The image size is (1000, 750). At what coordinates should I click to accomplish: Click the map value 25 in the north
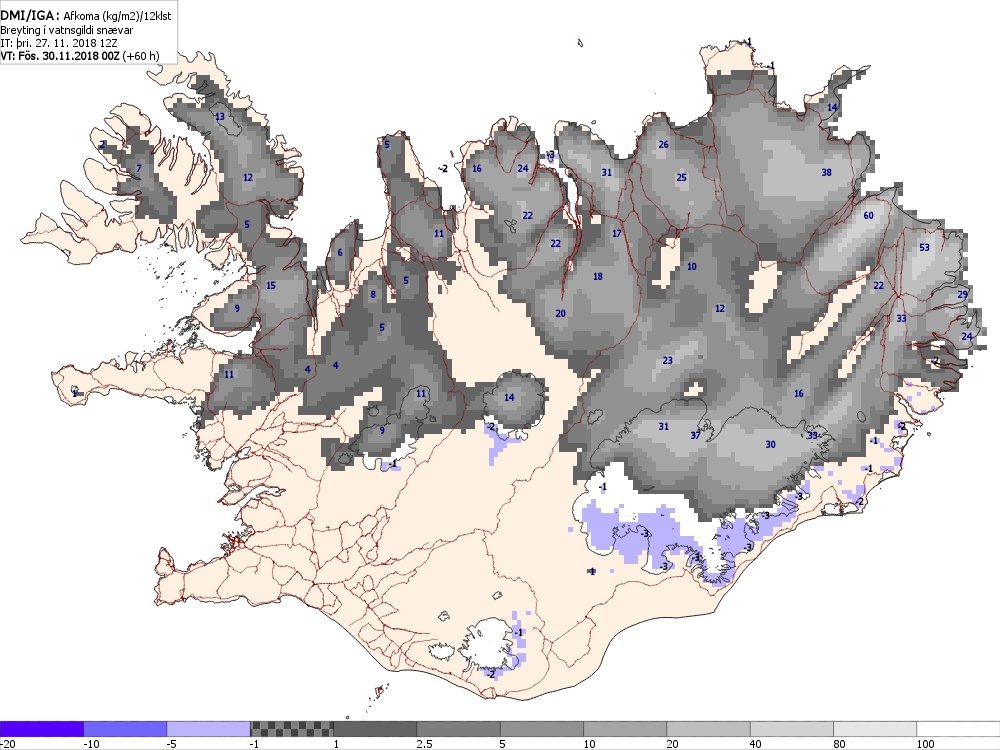682,177
